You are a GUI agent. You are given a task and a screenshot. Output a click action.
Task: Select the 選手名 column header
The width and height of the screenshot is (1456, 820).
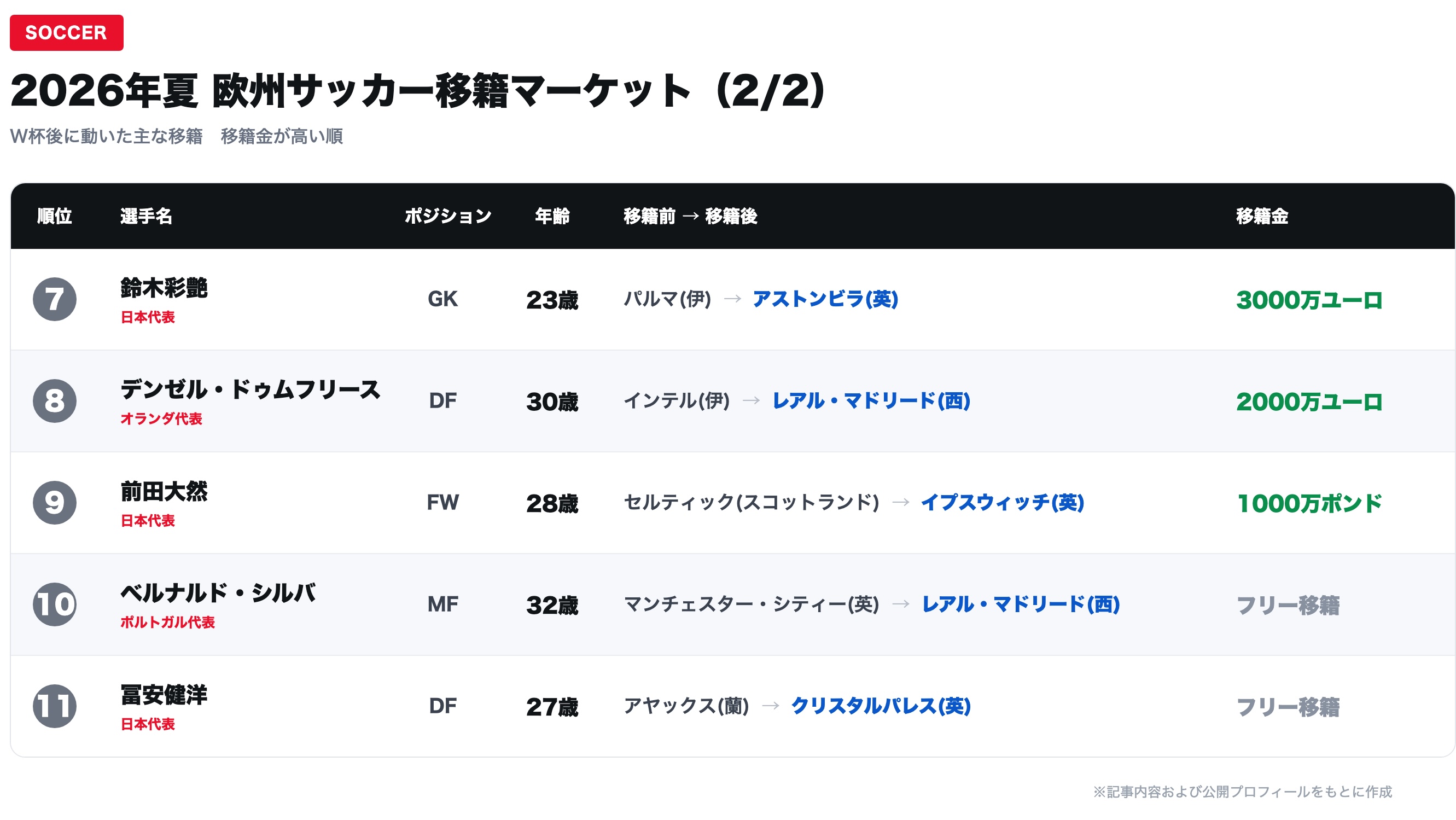[x=147, y=216]
